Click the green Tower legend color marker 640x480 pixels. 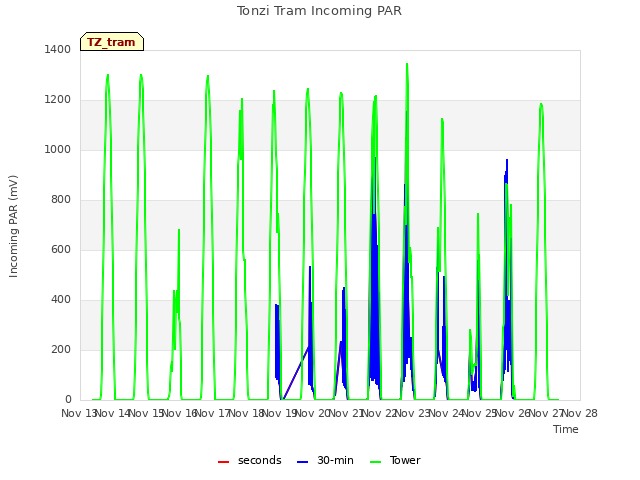tap(375, 462)
